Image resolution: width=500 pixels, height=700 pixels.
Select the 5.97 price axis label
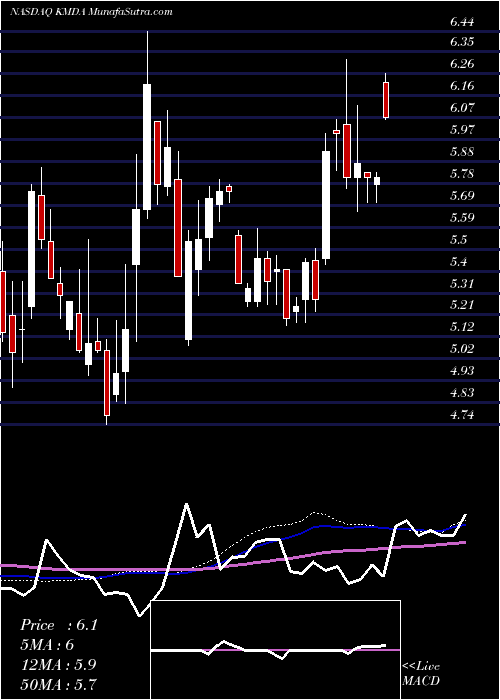pyautogui.click(x=462, y=129)
